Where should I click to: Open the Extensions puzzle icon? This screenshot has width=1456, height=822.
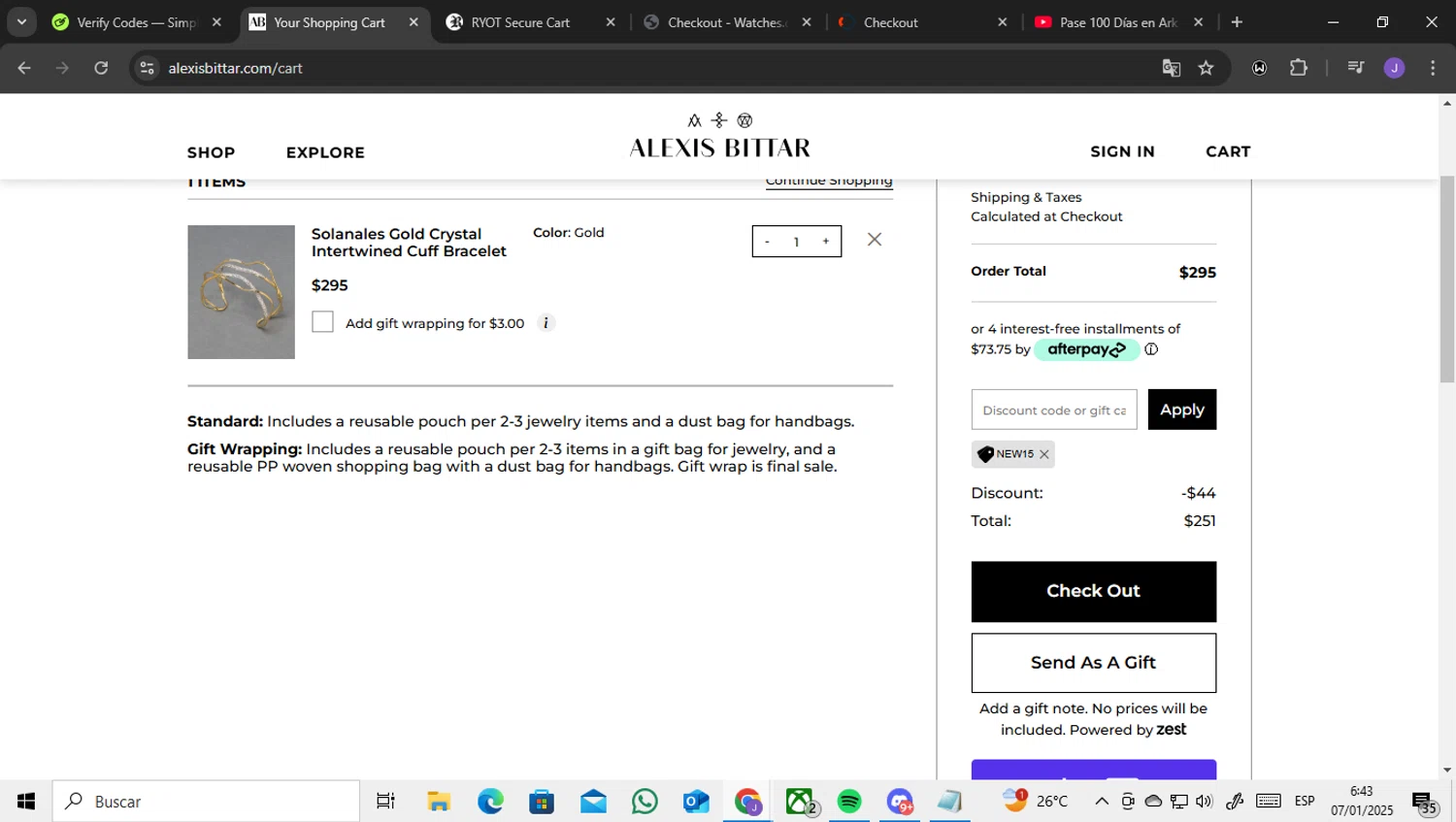(x=1299, y=68)
